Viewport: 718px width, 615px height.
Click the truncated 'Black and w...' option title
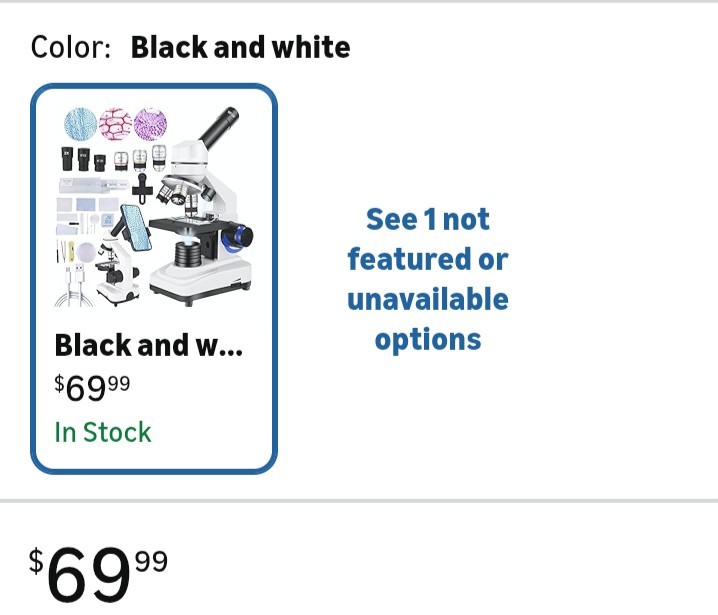pos(148,346)
